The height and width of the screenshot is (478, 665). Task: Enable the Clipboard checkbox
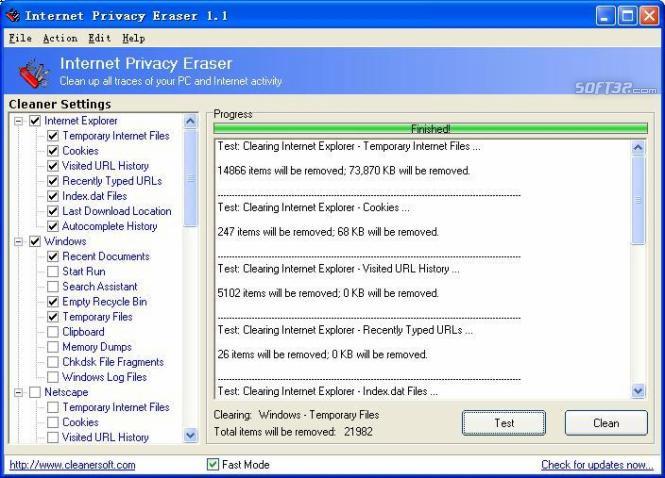tap(53, 332)
